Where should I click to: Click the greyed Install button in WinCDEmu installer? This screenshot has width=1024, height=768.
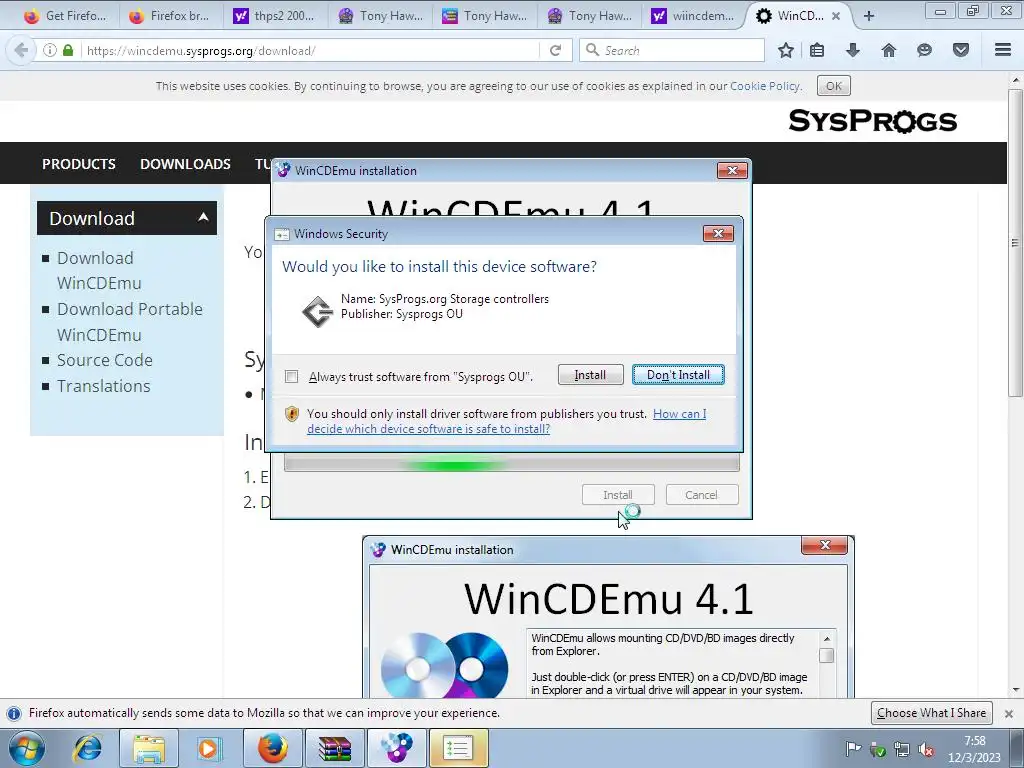[618, 495]
